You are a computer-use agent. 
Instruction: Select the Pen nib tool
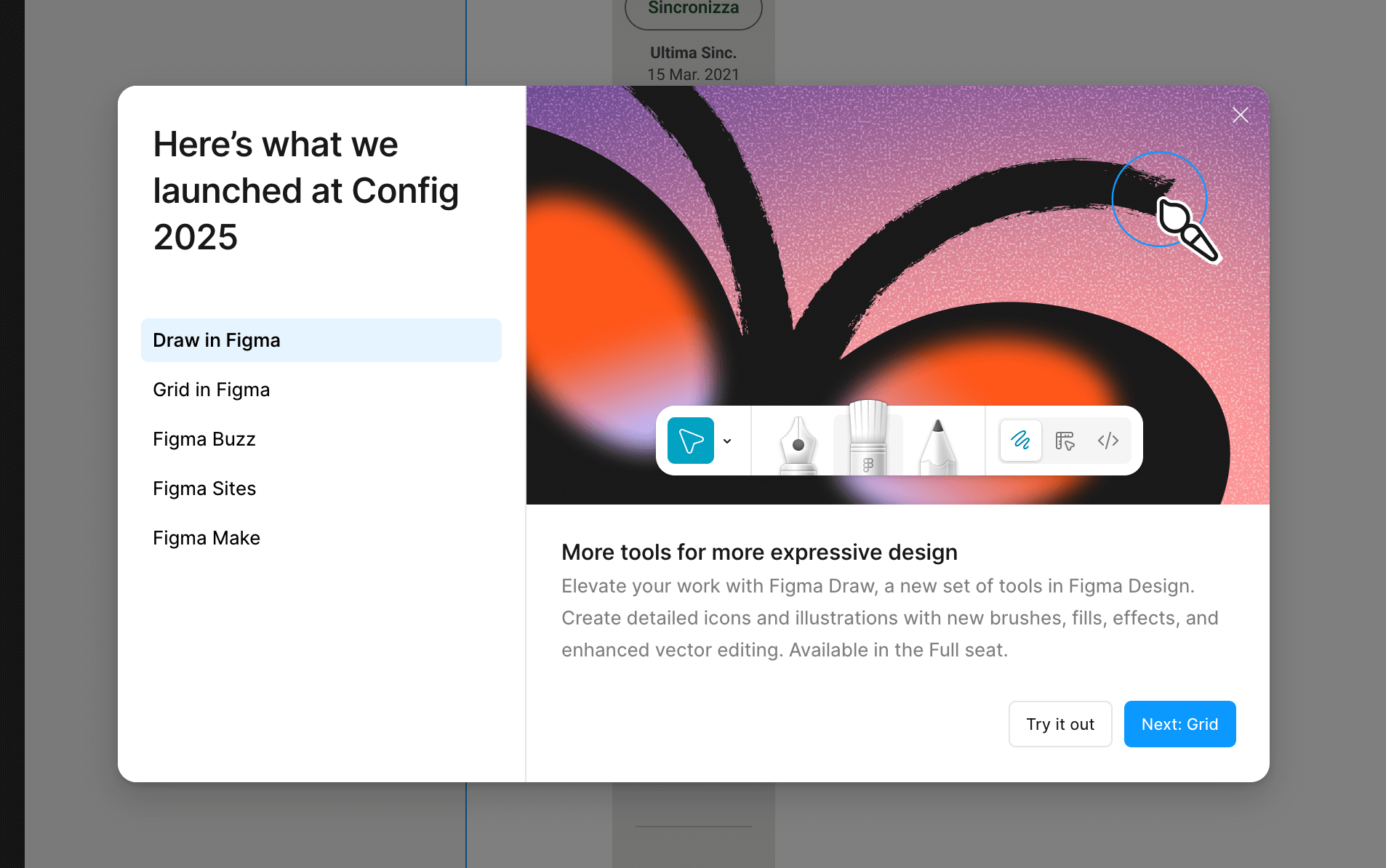[798, 443]
